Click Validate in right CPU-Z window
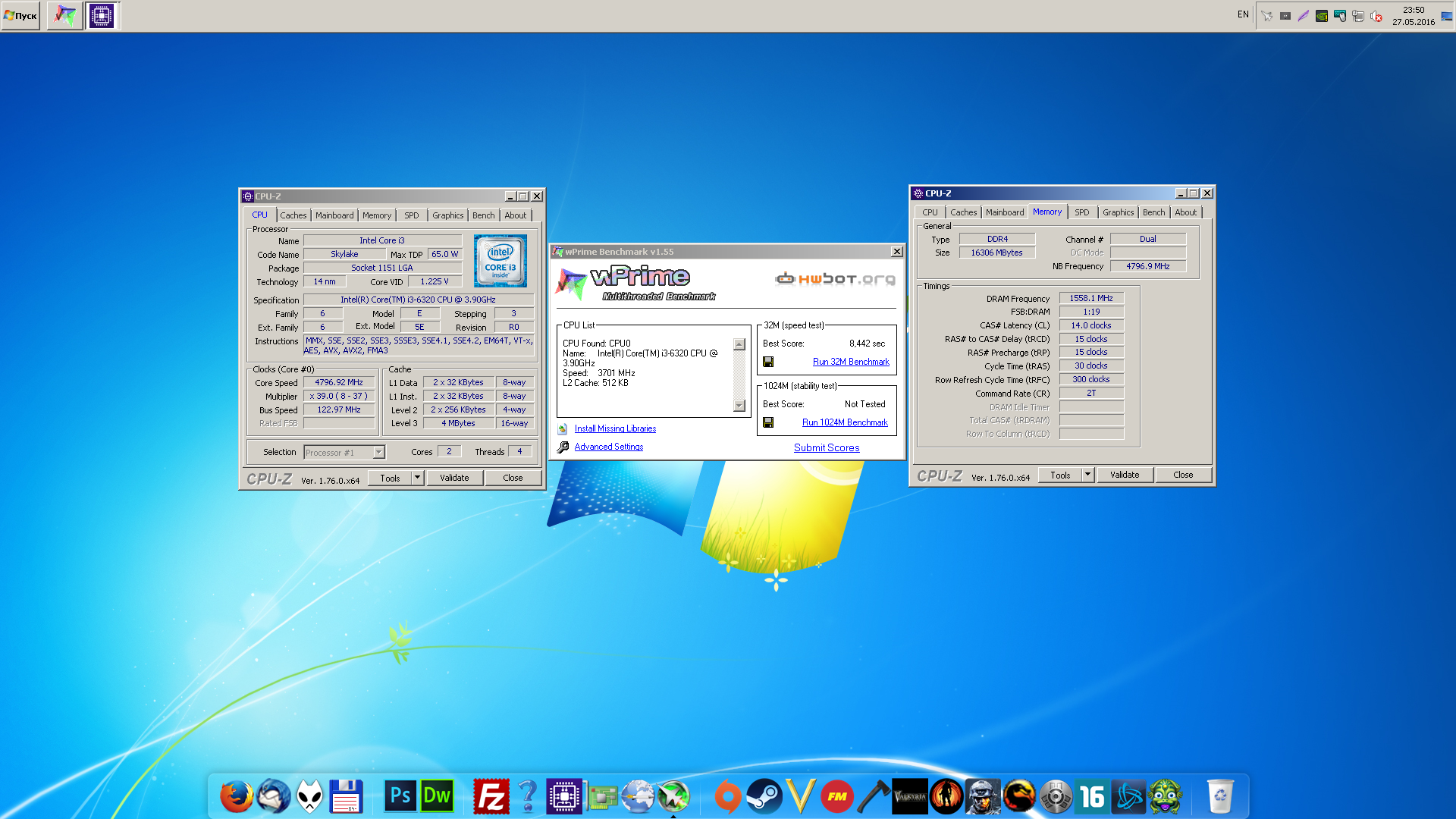The height and width of the screenshot is (819, 1456). pyautogui.click(x=1125, y=475)
